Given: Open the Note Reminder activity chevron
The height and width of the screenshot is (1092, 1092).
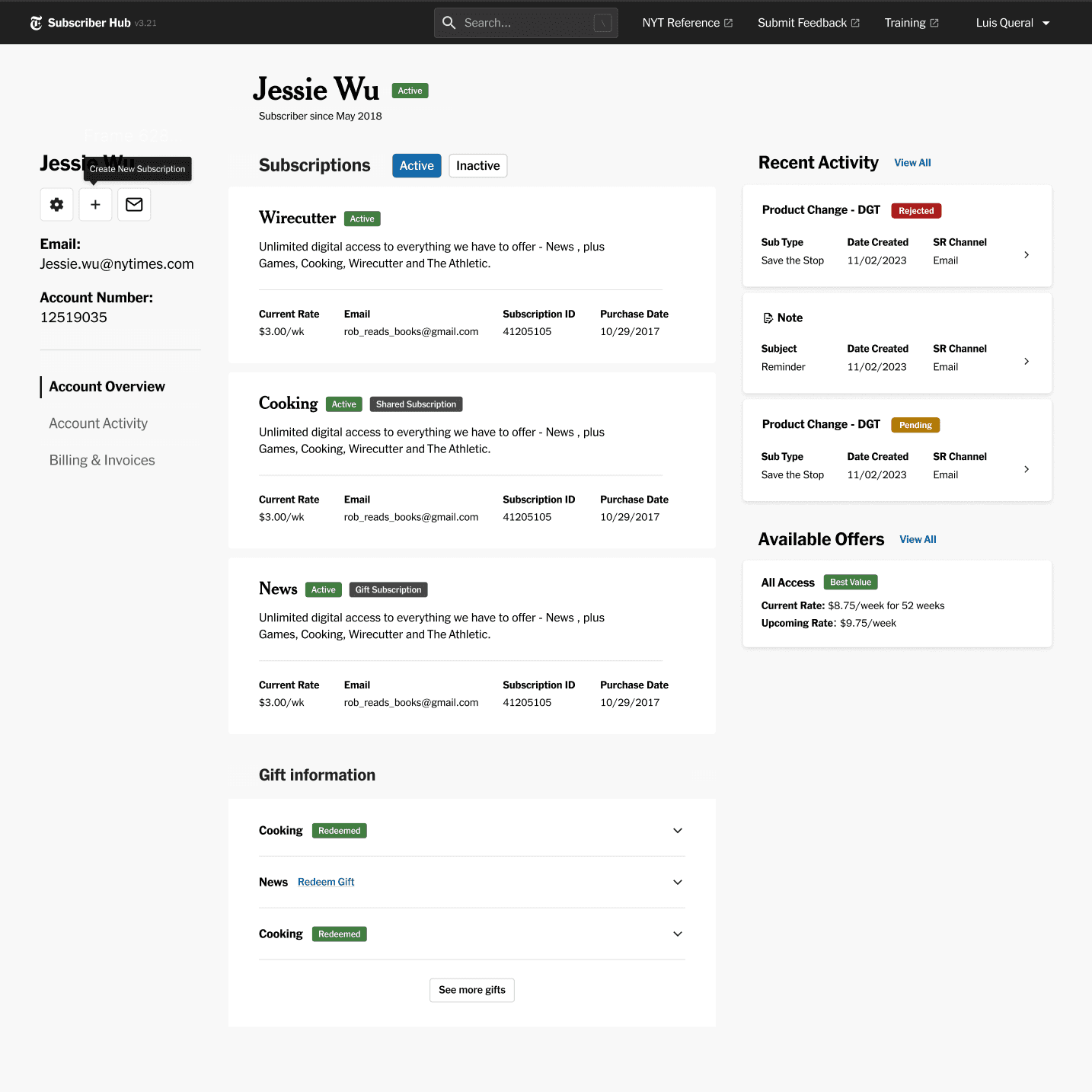Looking at the screenshot, I should point(1027,362).
